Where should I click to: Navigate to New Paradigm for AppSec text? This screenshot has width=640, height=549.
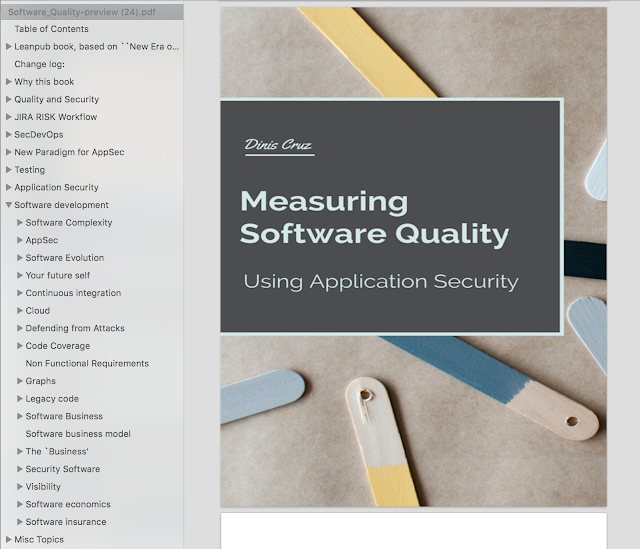(69, 152)
